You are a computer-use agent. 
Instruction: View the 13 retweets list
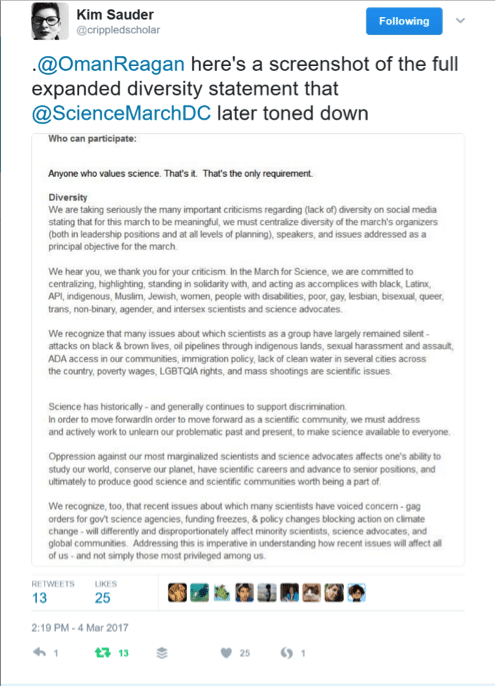[x=53, y=592]
